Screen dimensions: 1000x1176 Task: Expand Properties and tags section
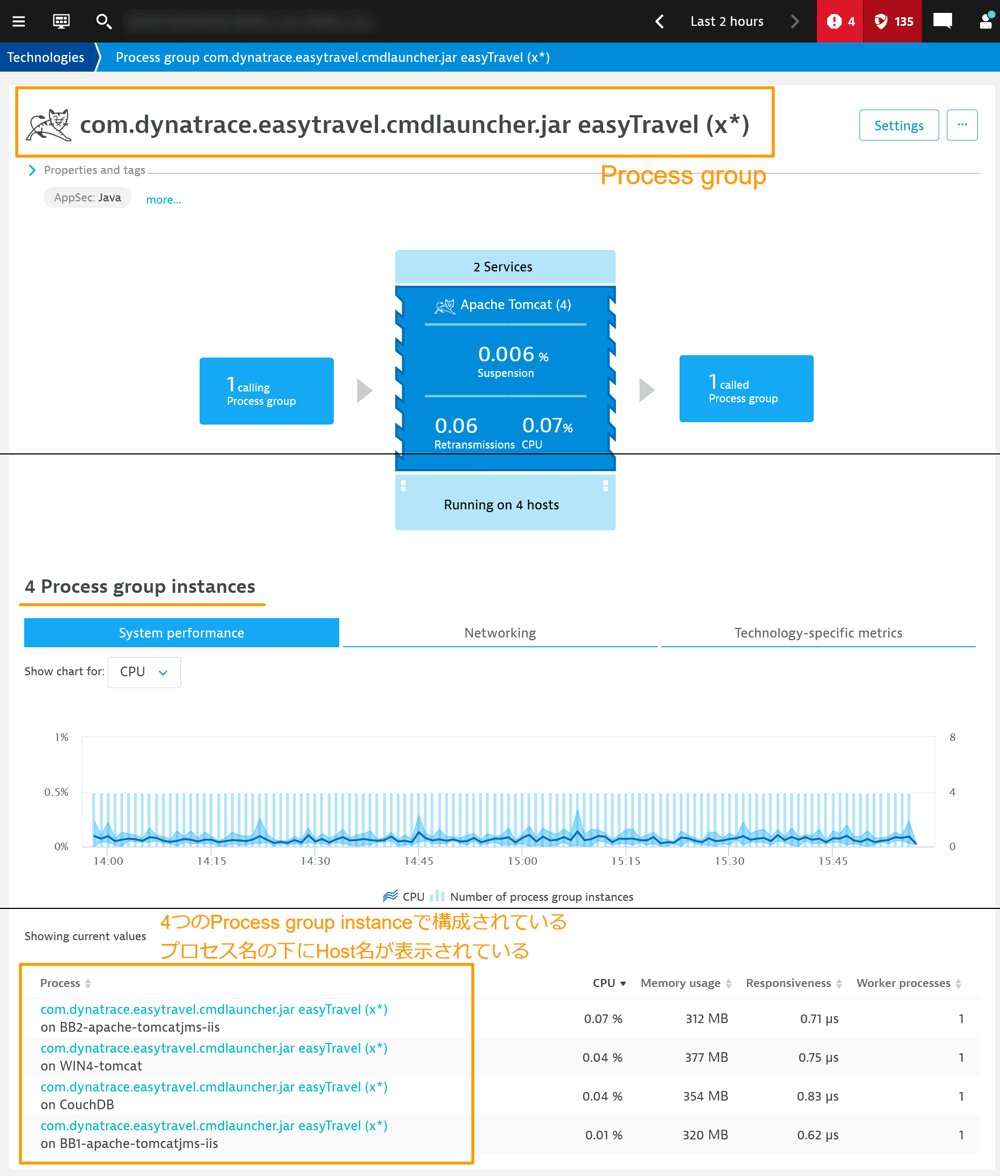click(x=87, y=170)
